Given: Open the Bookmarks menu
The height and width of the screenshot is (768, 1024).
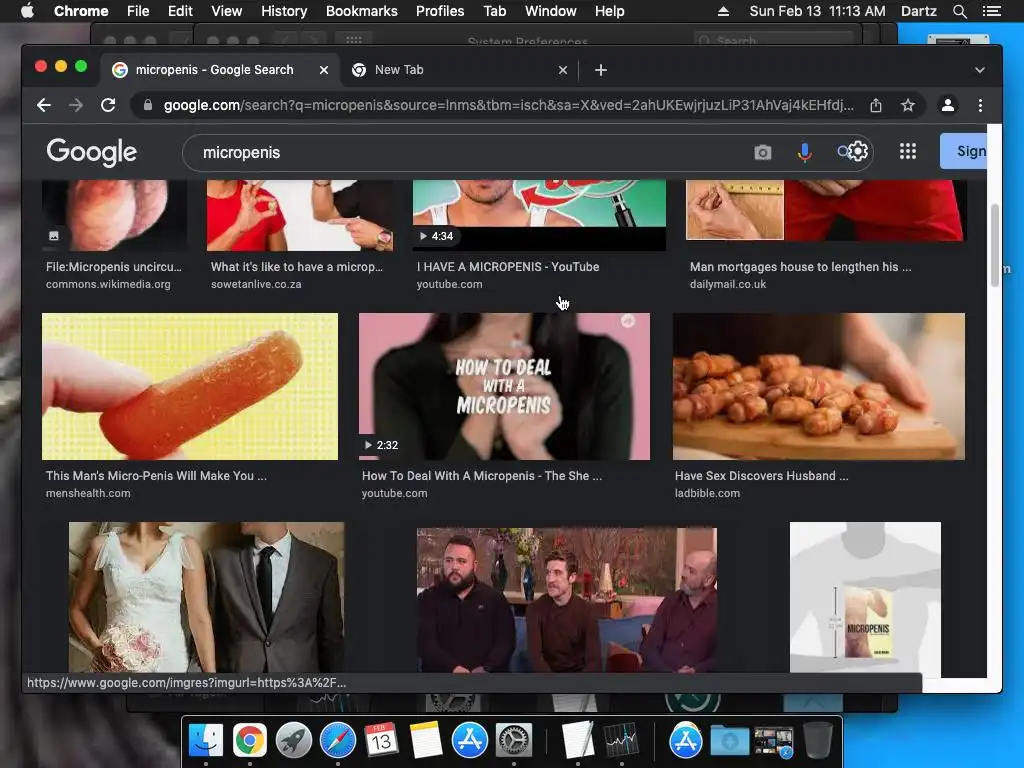Looking at the screenshot, I should [x=362, y=11].
